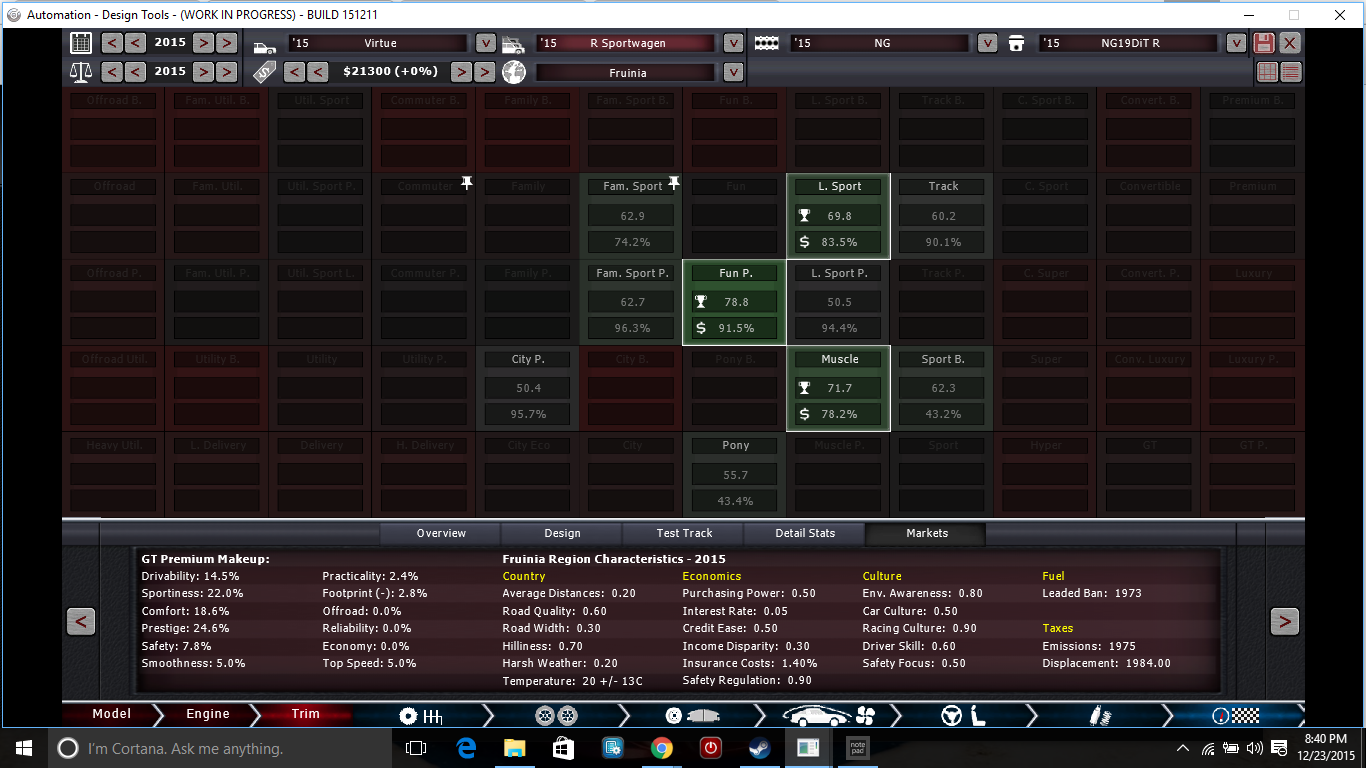Click trophy icon in Muscle cell
The height and width of the screenshot is (768, 1366).
coord(804,388)
